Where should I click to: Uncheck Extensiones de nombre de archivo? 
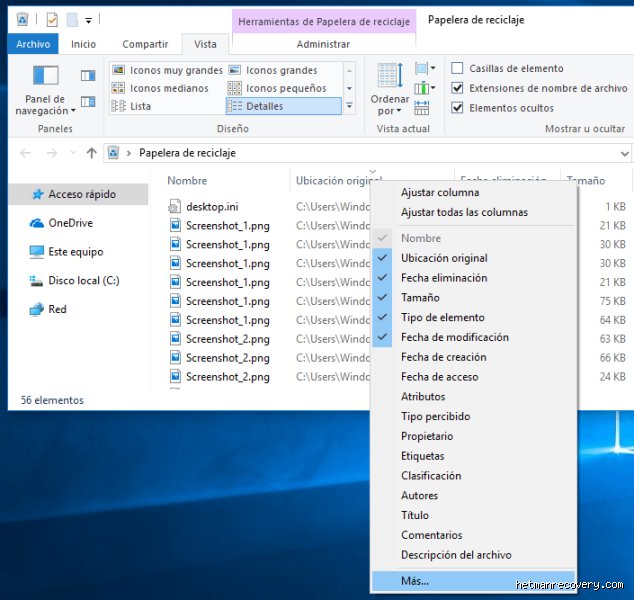click(457, 88)
